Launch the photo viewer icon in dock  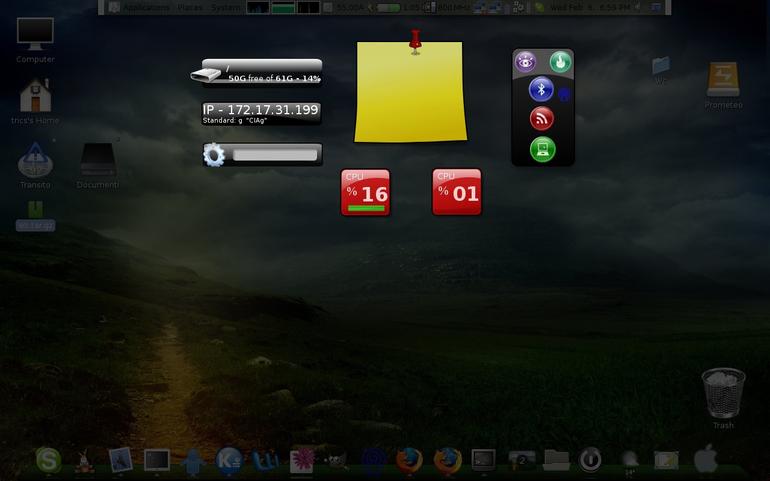tap(120, 460)
